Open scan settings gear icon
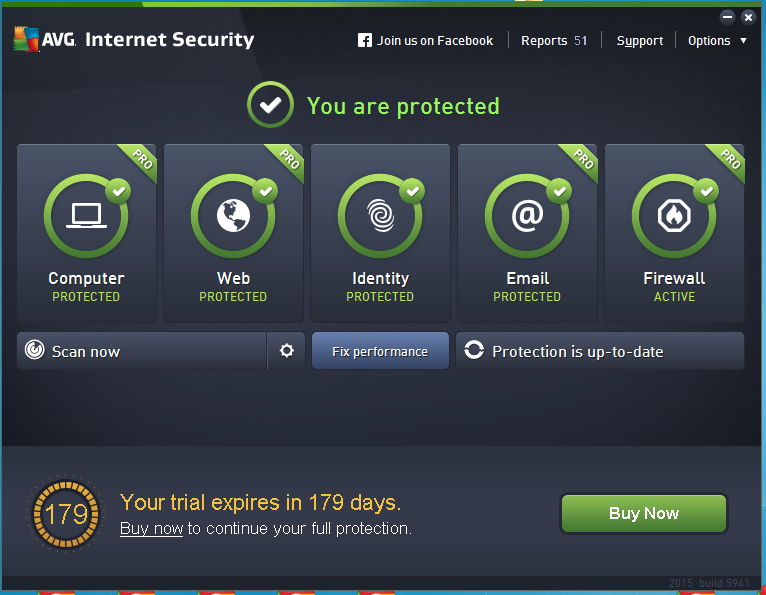This screenshot has height=595, width=766. 287,351
